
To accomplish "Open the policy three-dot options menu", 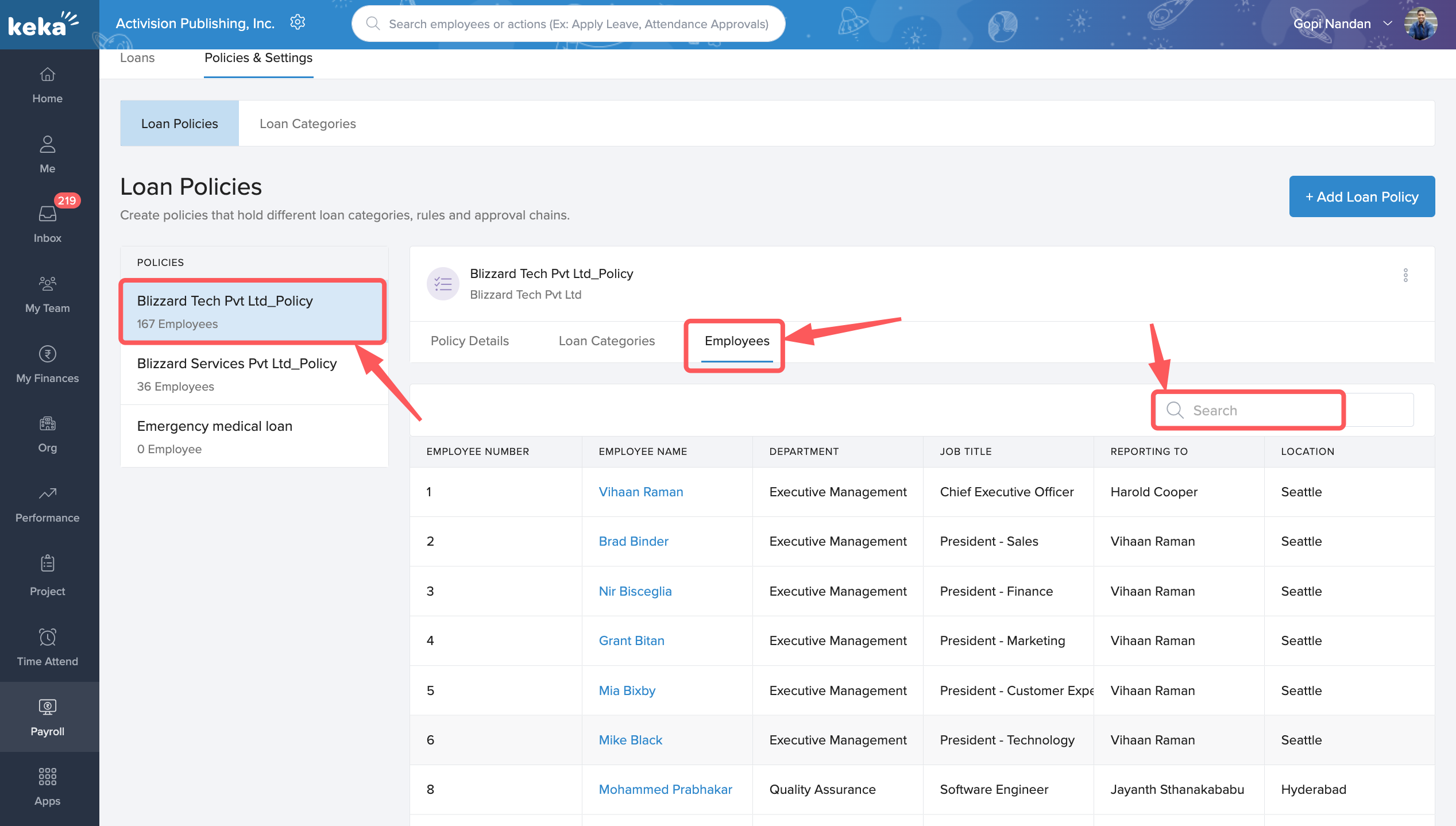I will (x=1405, y=275).
